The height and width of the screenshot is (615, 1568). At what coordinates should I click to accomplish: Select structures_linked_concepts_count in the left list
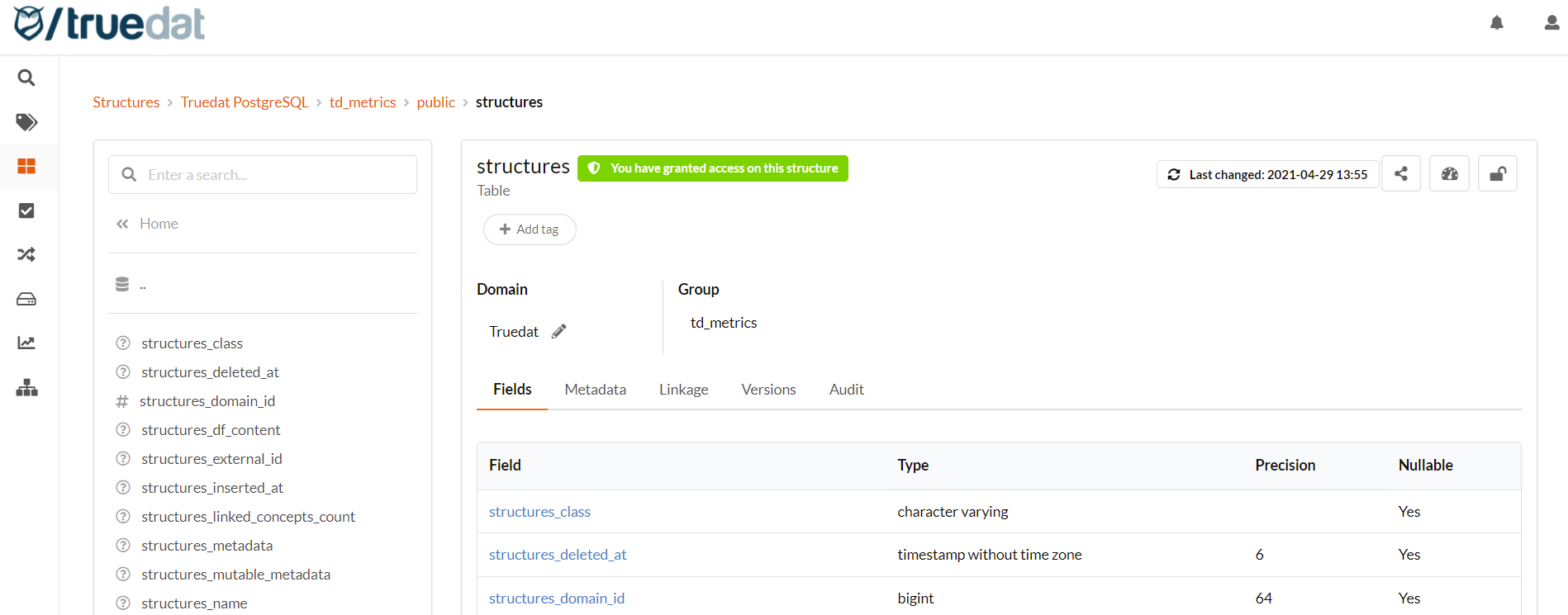click(248, 517)
